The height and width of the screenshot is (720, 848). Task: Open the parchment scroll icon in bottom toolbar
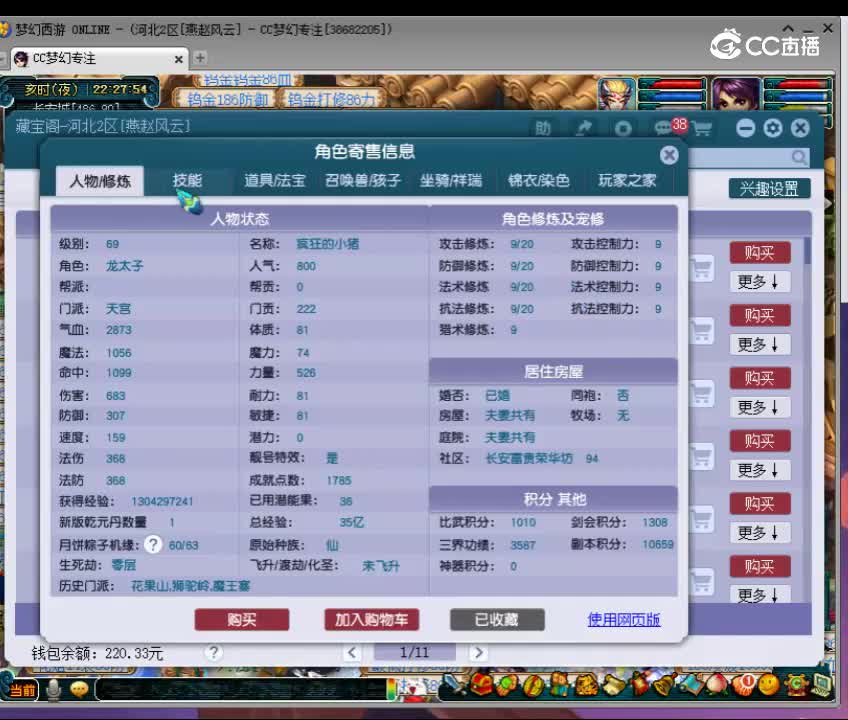point(612,686)
